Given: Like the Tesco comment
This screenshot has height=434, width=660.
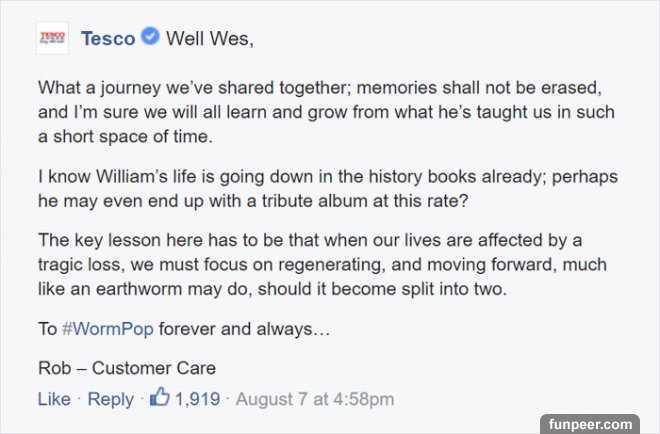Looking at the screenshot, I should click(54, 399).
